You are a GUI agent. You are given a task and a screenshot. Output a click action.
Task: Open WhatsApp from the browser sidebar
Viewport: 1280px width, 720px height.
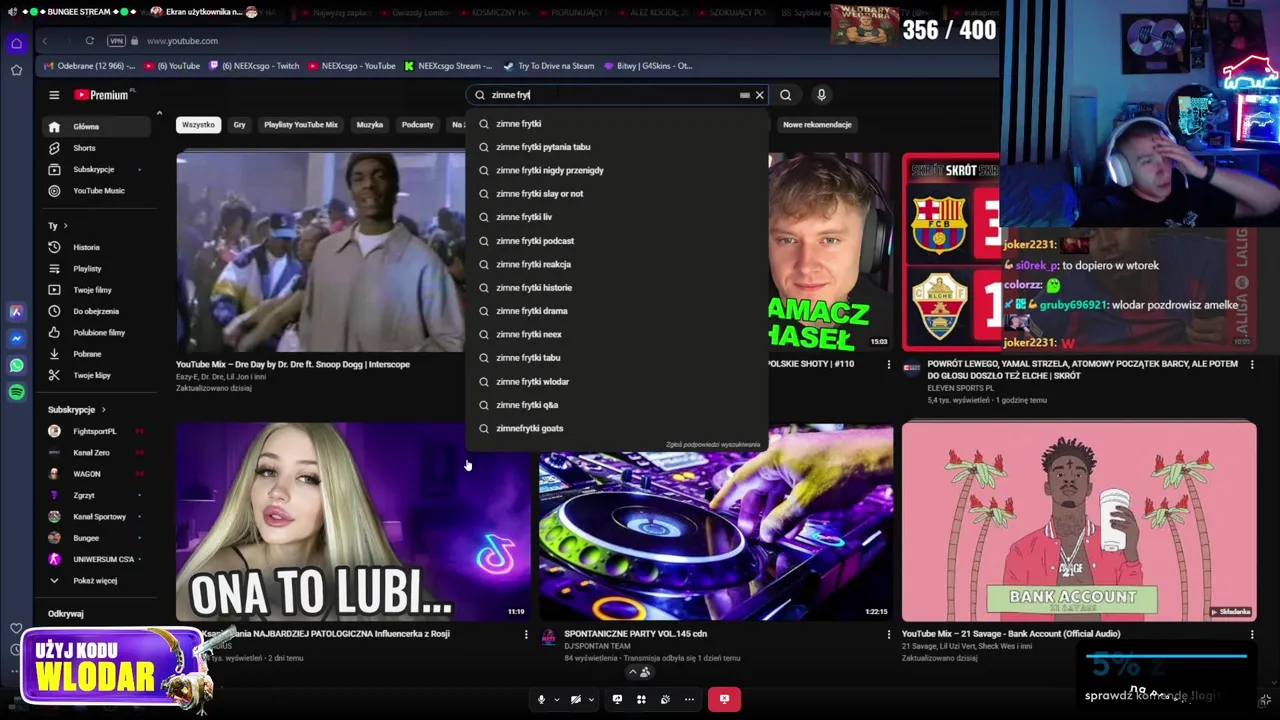[16, 366]
